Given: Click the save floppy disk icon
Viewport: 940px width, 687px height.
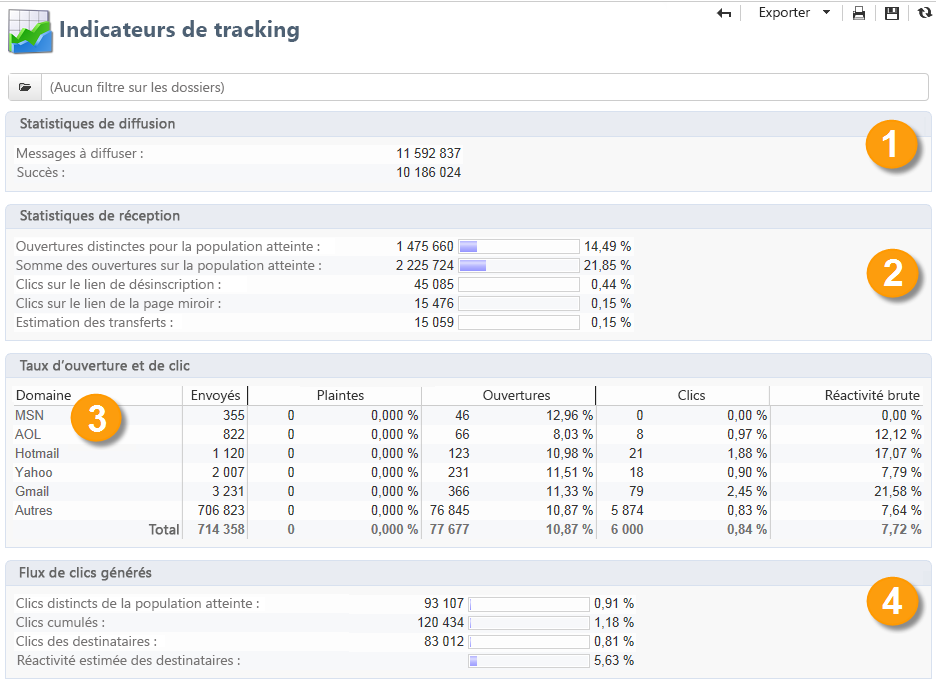Looking at the screenshot, I should [892, 13].
